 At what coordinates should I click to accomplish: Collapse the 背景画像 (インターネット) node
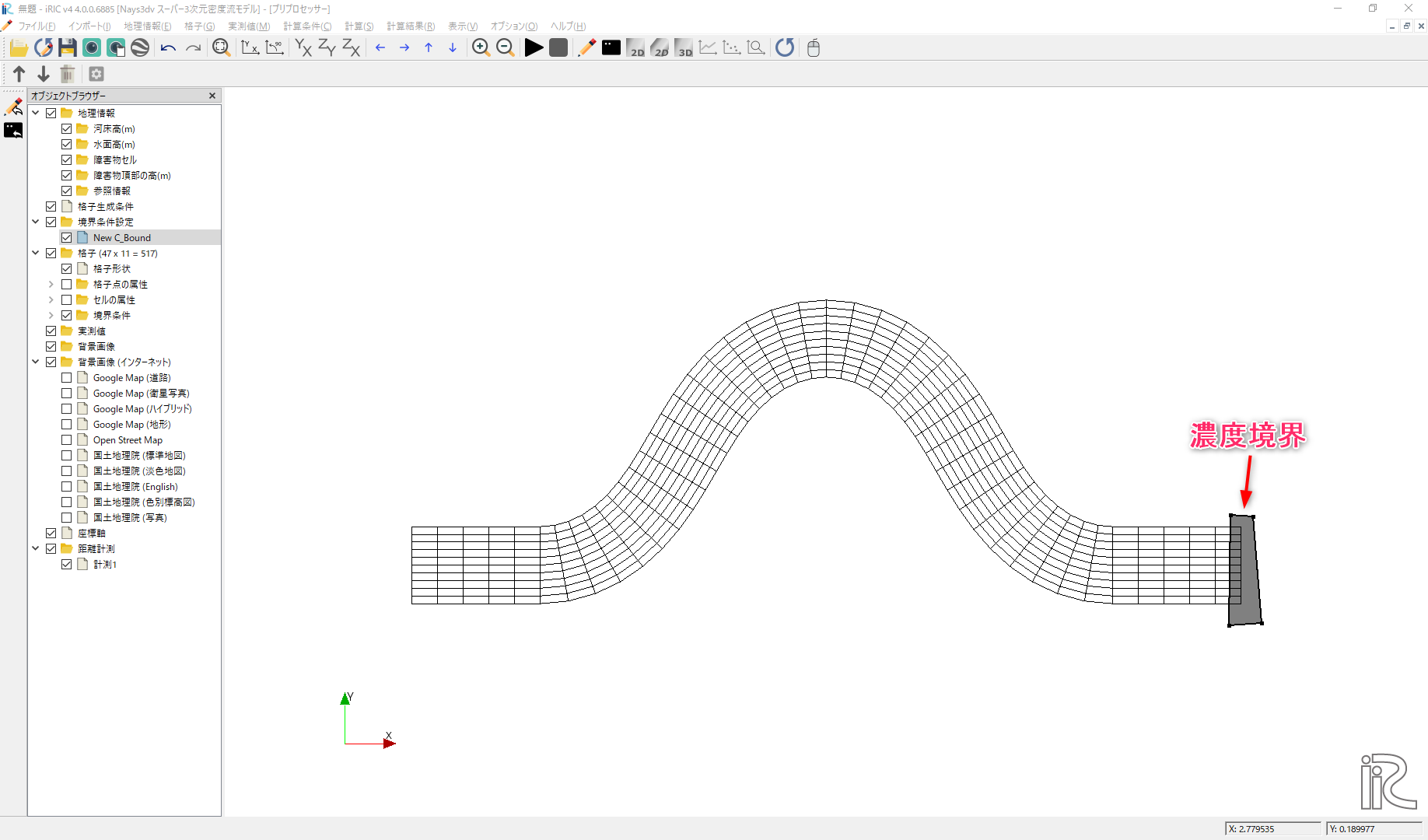click(x=36, y=362)
